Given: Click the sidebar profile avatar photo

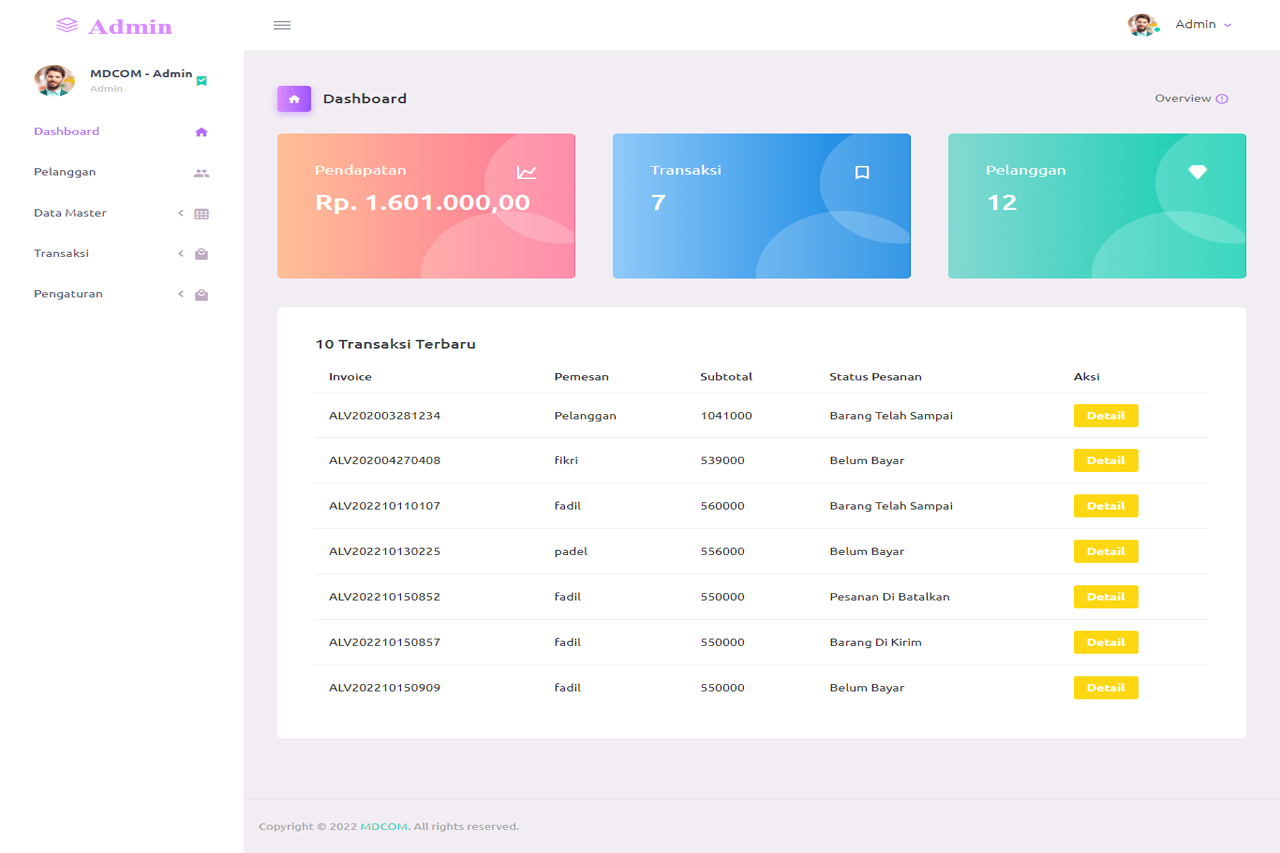Looking at the screenshot, I should 54,81.
